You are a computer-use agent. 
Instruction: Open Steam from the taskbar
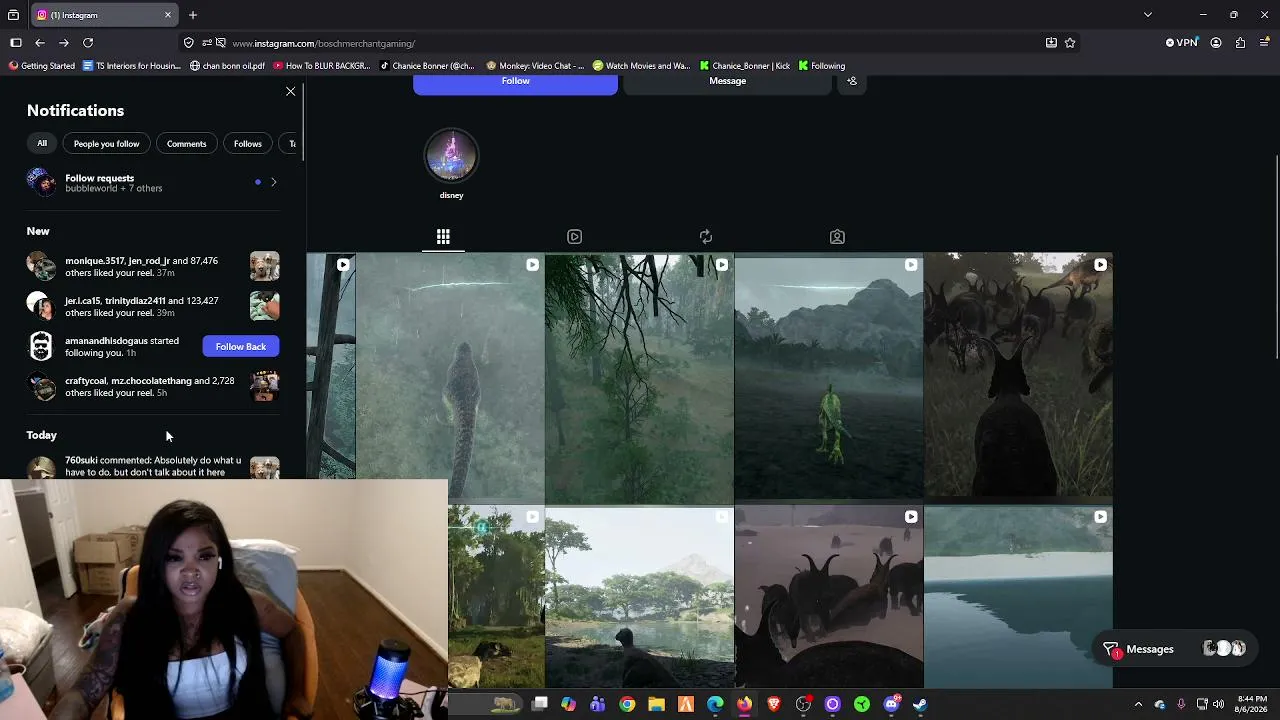920,705
